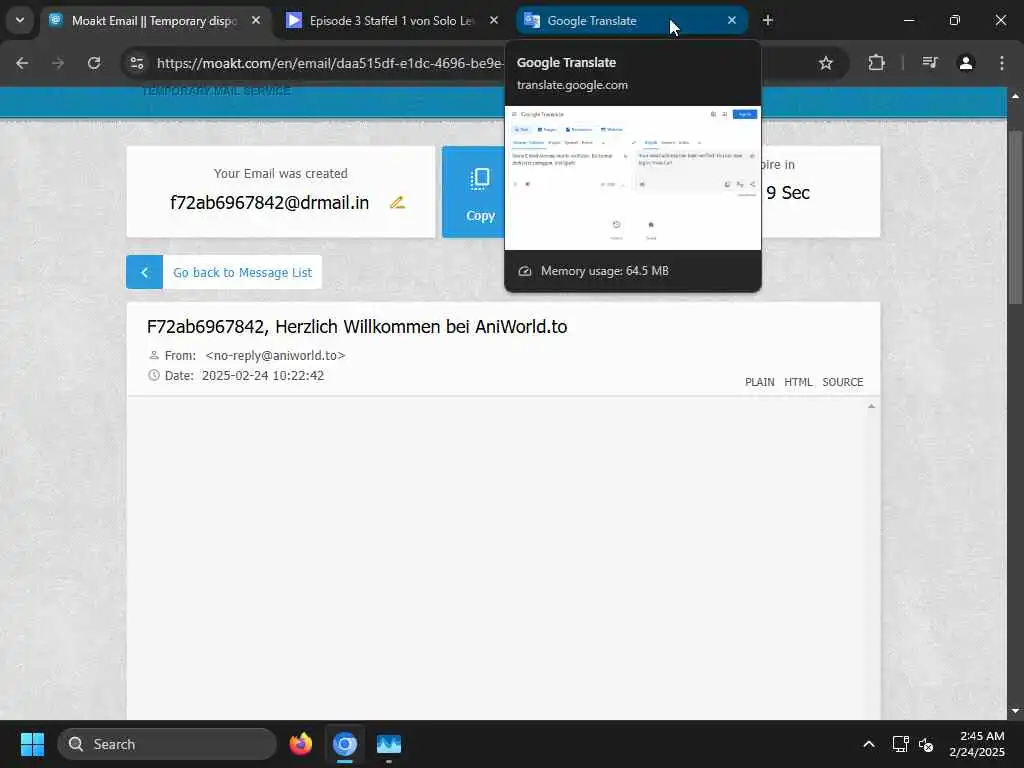
Task: Open Chrome from the taskbar
Action: [x=345, y=744]
